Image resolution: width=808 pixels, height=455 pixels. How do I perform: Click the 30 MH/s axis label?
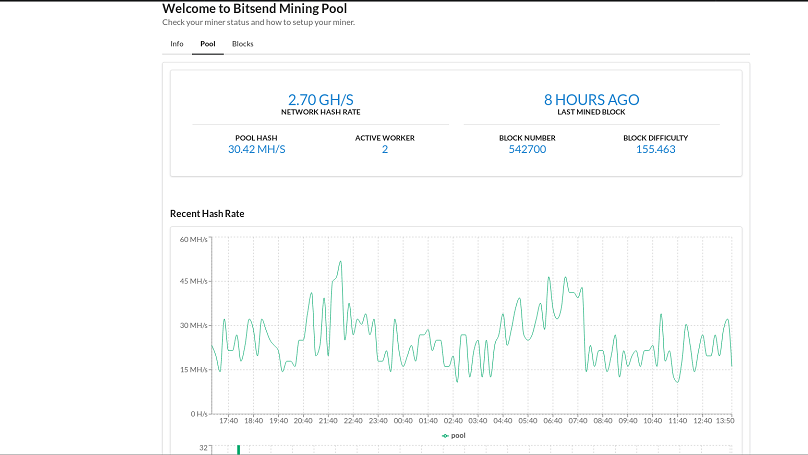click(x=193, y=326)
